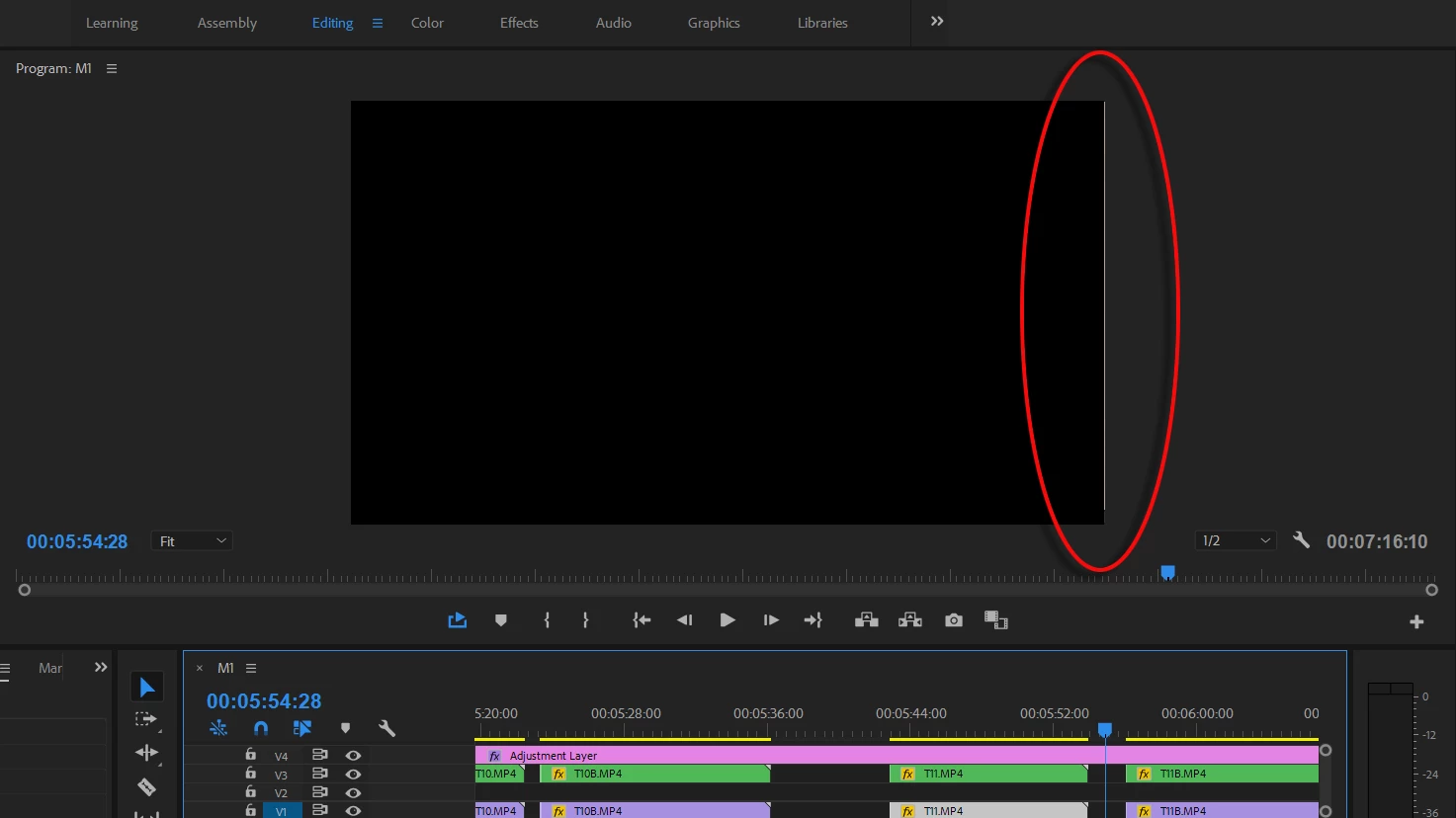Switch to the Effects workspace
The width and height of the screenshot is (1456, 818).
(x=519, y=23)
